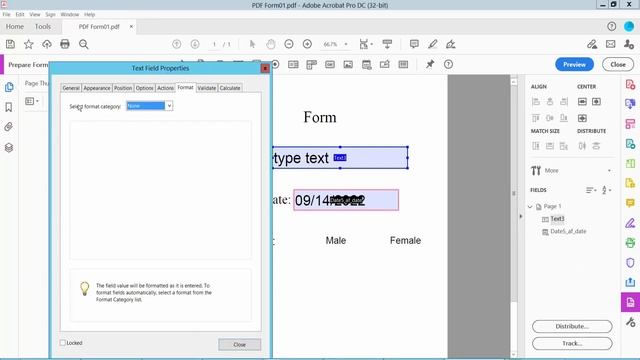This screenshot has height=360, width=640.
Task: Toggle the Locked checkbox
Action: coord(63,343)
